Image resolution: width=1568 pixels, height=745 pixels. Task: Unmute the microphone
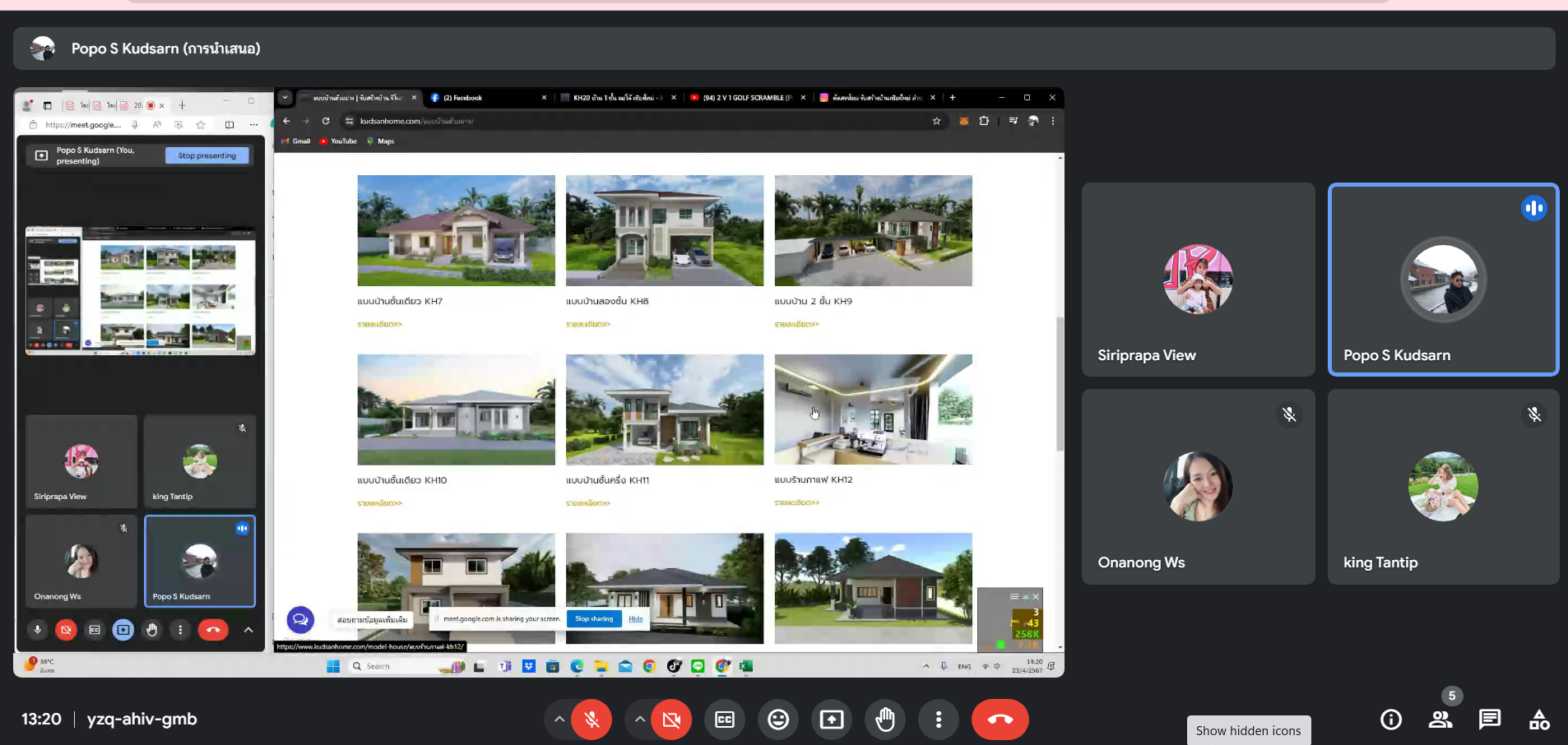(x=591, y=720)
